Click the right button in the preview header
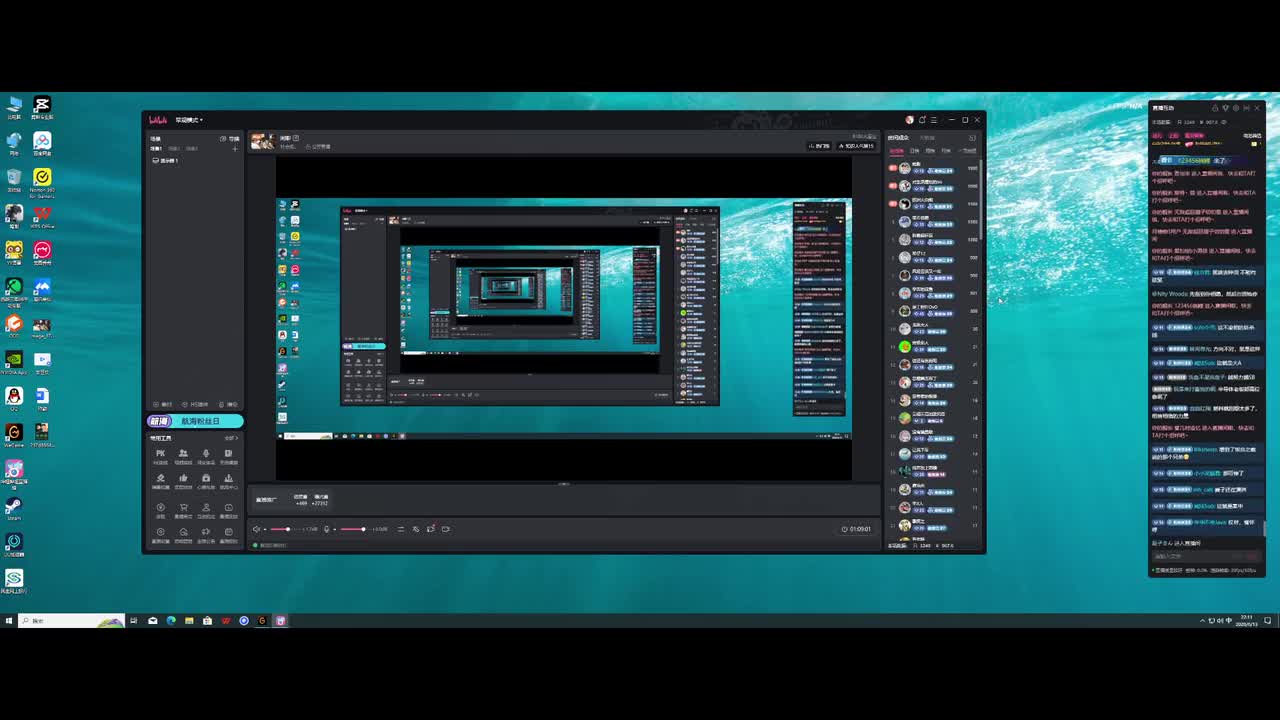The height and width of the screenshot is (720, 1280). [856, 146]
